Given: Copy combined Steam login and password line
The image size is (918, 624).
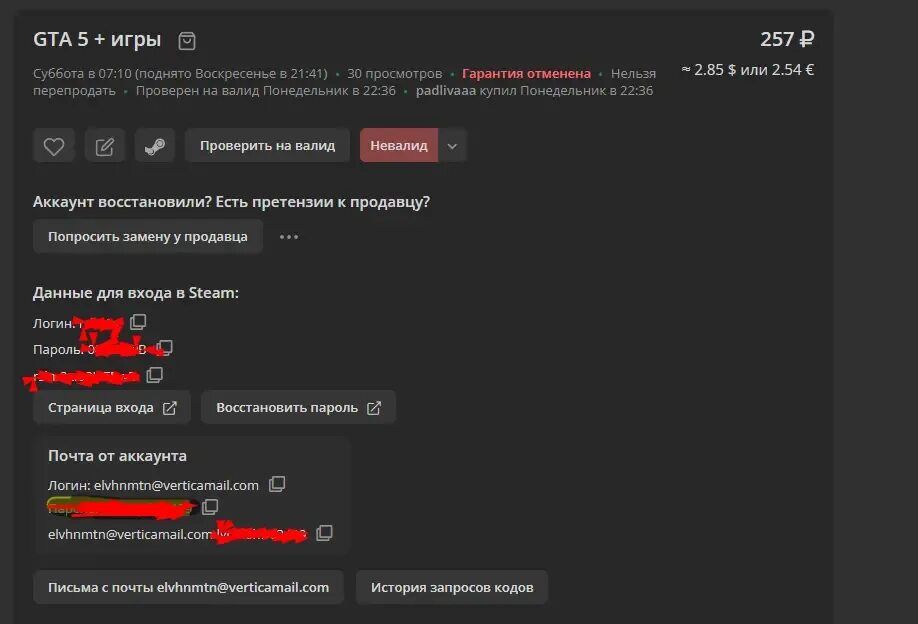Looking at the screenshot, I should click(x=155, y=375).
